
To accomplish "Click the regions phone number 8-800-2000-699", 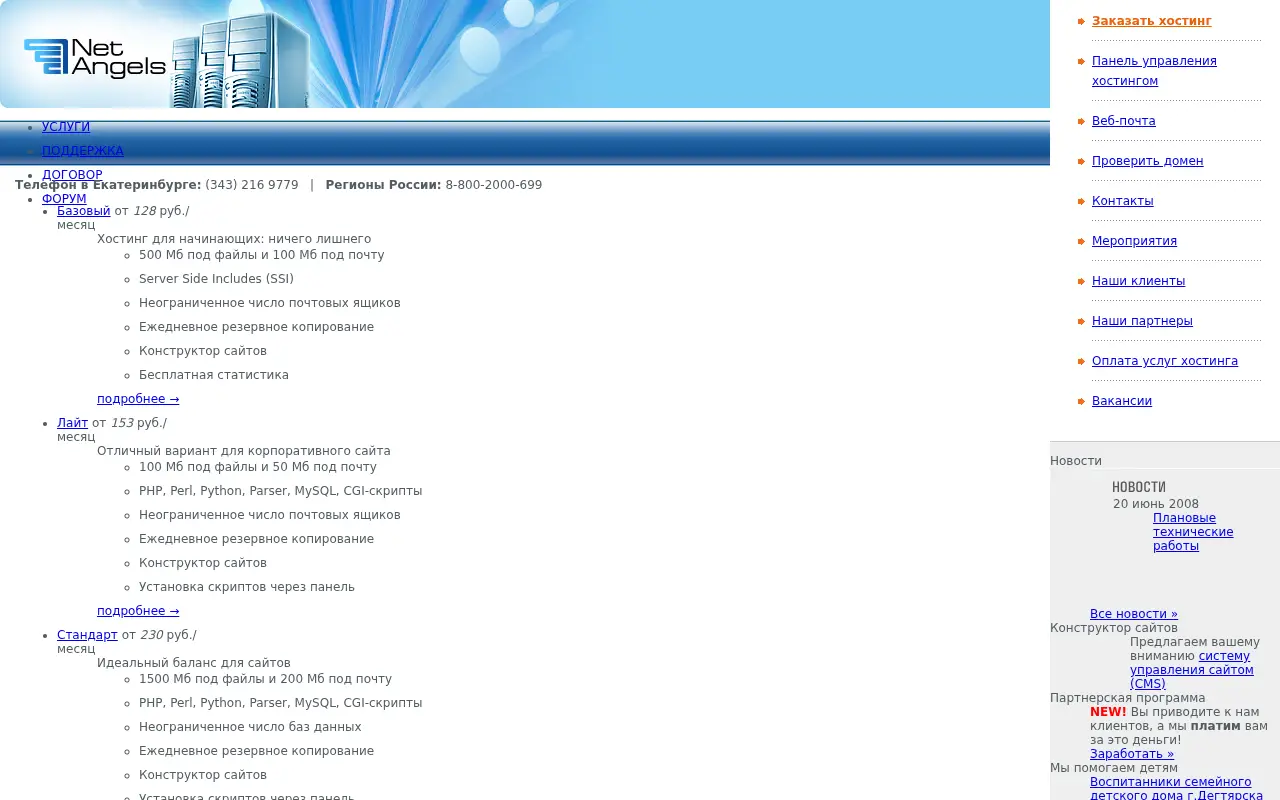I will pyautogui.click(x=494, y=185).
